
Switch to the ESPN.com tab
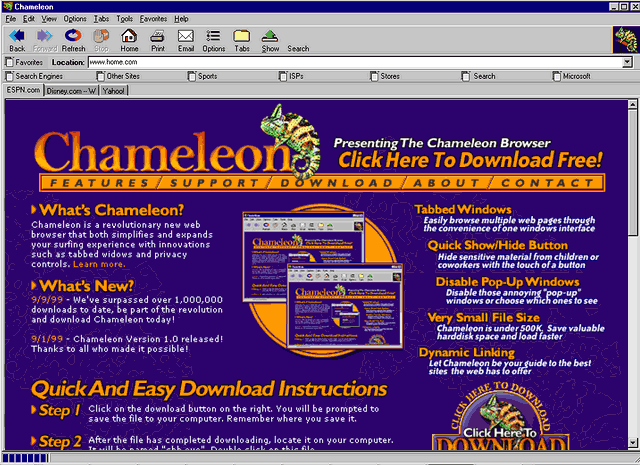(23, 90)
